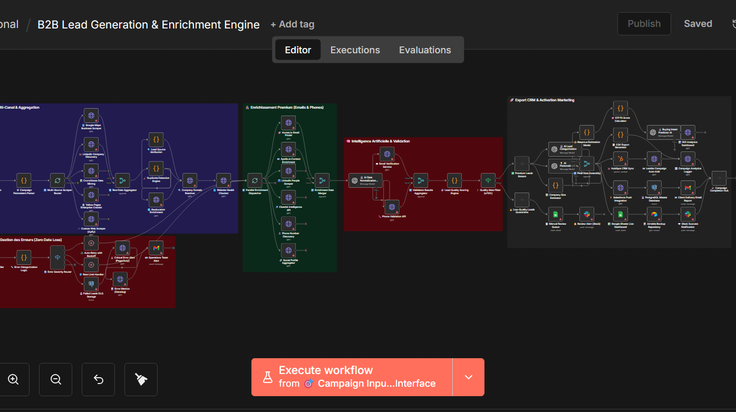Screen dimensions: 736x412
Task: Add a tag to the workflow
Action: point(292,24)
